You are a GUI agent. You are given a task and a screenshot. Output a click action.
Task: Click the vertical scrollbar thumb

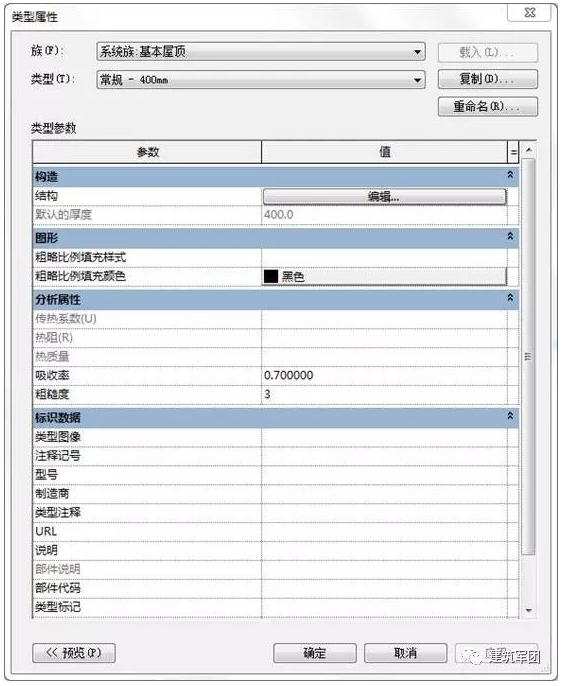point(529,356)
